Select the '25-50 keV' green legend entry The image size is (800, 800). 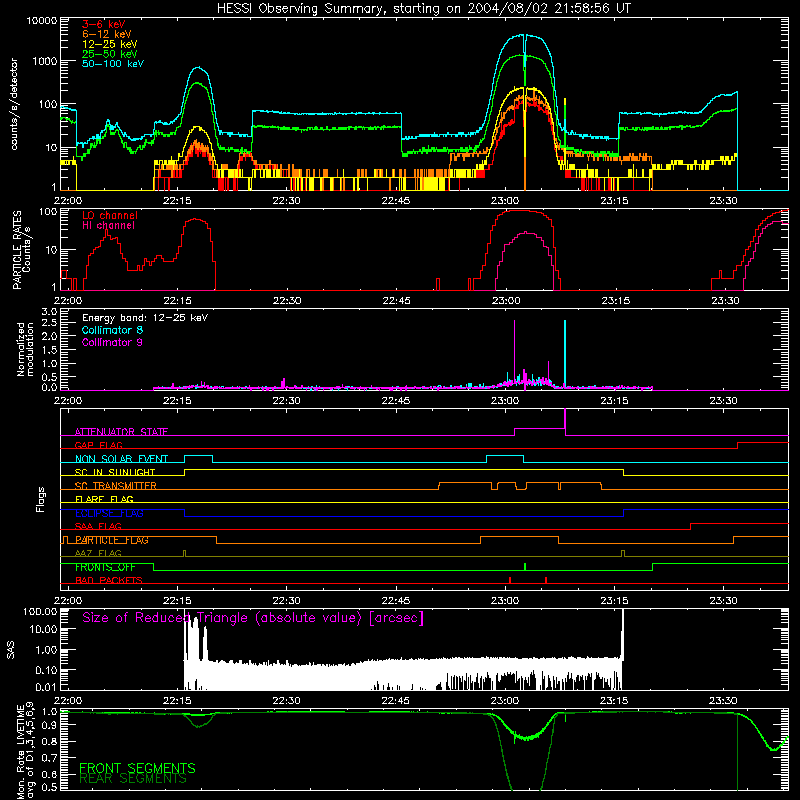pos(109,54)
